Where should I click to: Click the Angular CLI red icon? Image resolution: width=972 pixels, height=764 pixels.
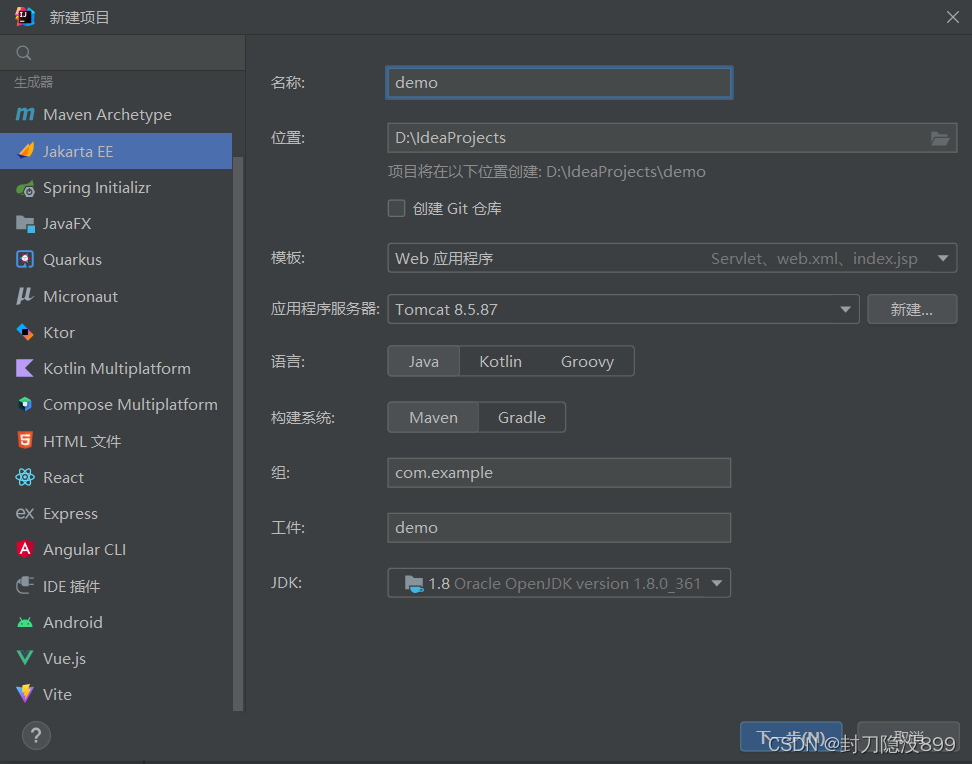point(25,549)
